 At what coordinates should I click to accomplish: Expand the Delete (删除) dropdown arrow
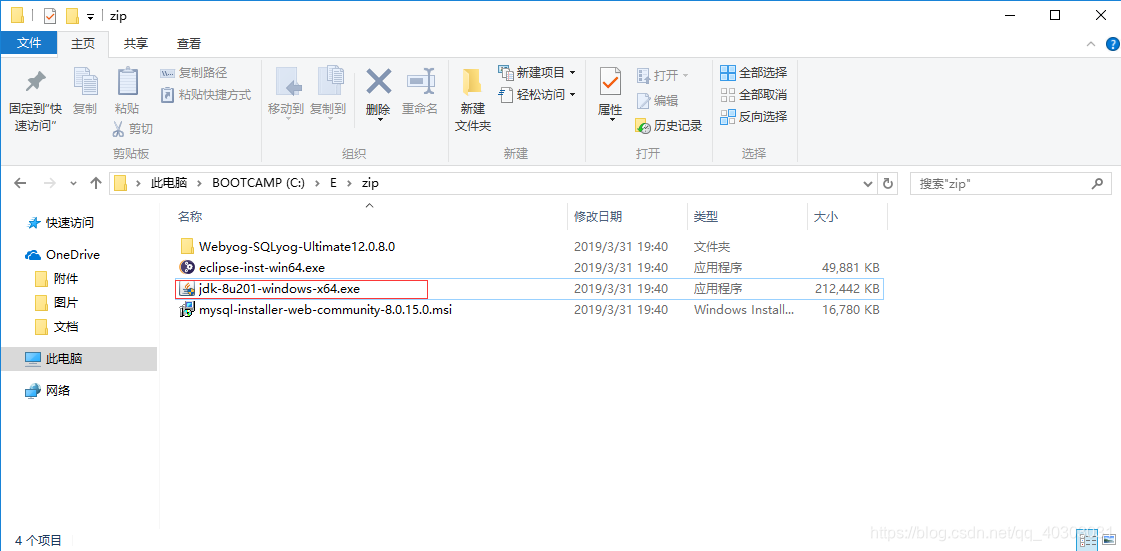[379, 119]
